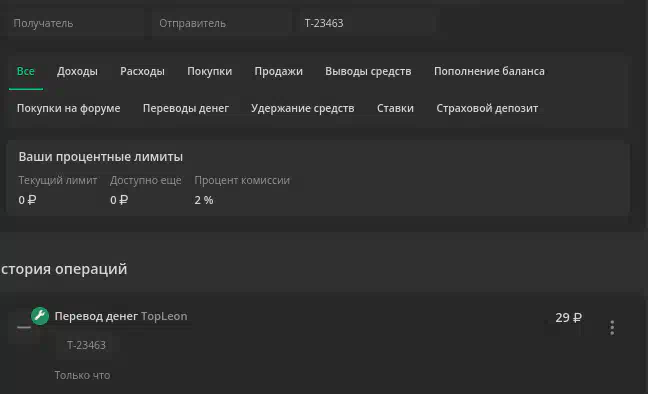Click the avatar placeholder beside Перевод денег

tap(24, 327)
